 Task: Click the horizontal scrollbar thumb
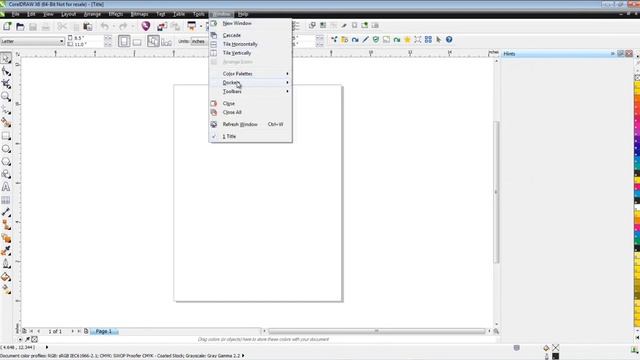(377, 331)
